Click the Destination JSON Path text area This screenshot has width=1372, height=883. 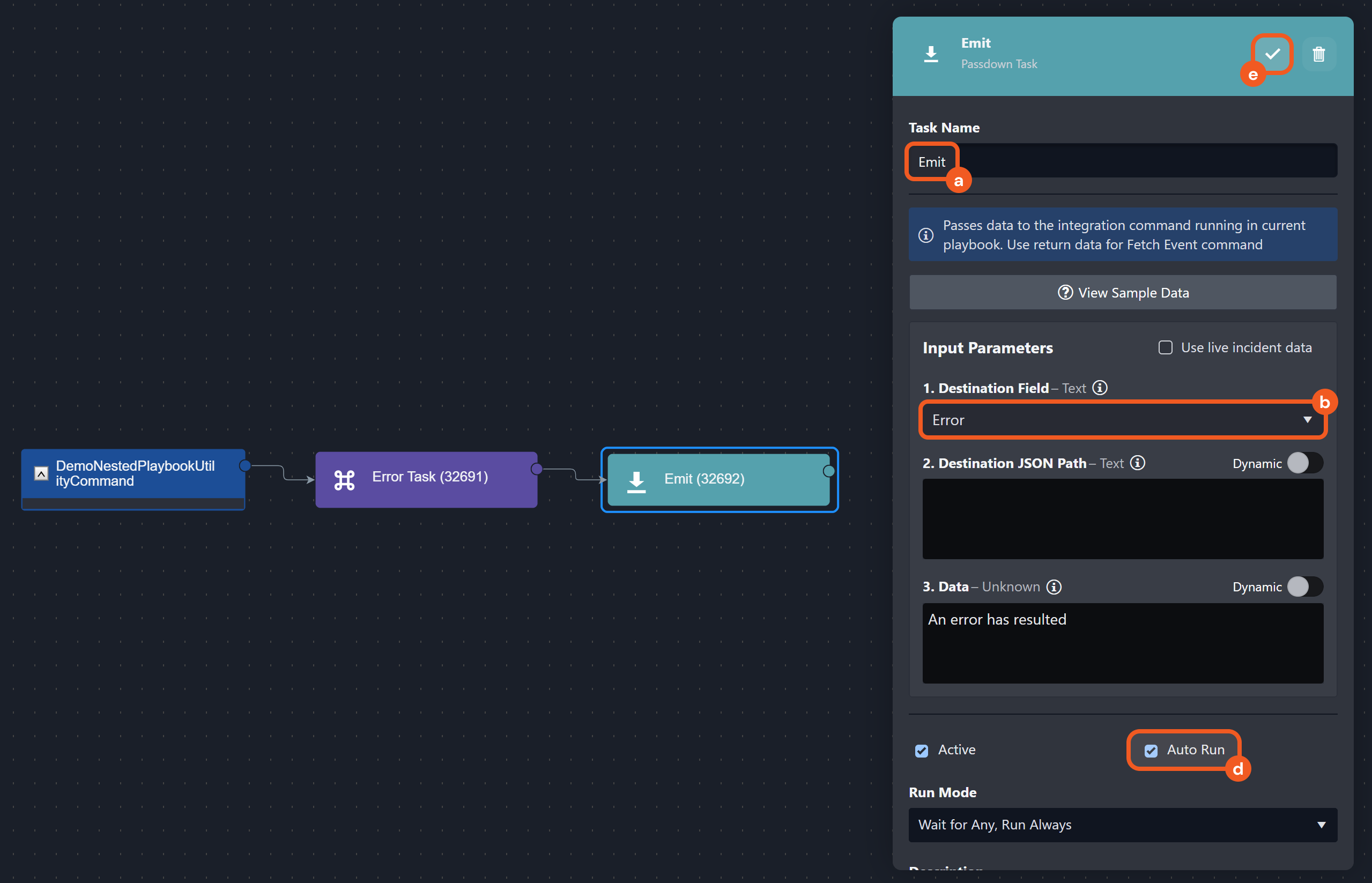pyautogui.click(x=1123, y=519)
